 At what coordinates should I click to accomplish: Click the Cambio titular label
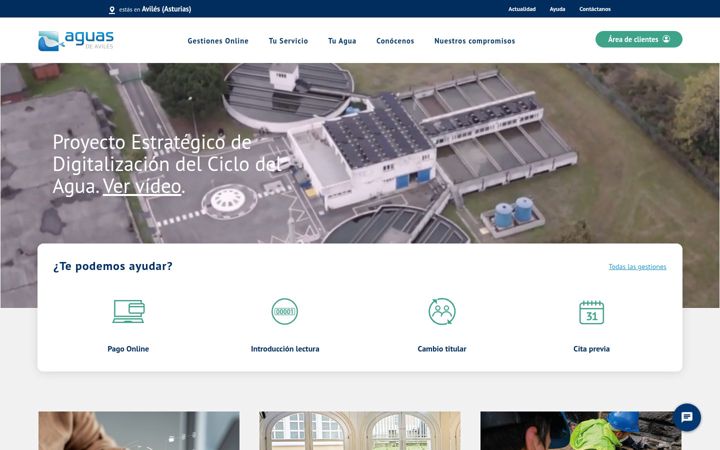(x=442, y=349)
